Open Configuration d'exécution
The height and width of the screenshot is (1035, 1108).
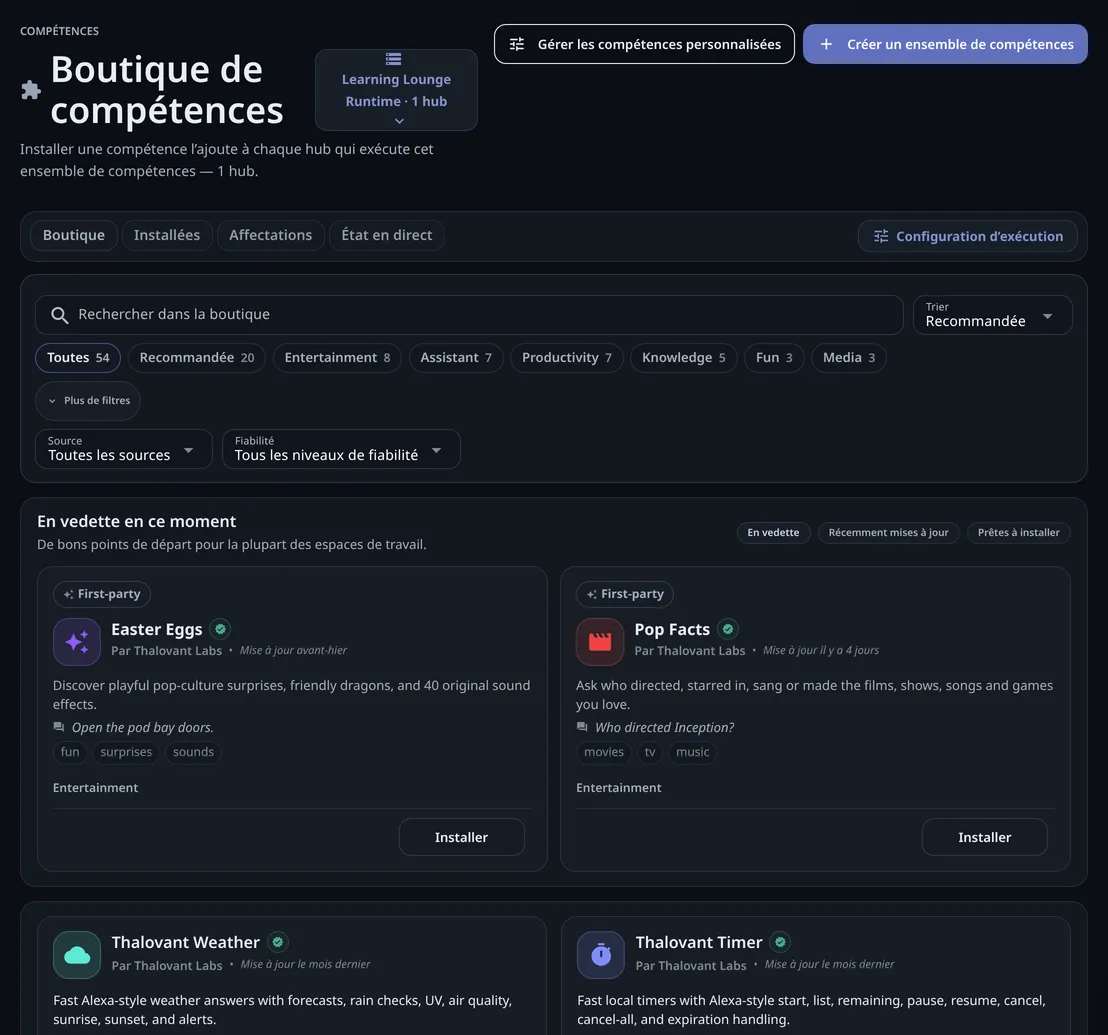967,236
